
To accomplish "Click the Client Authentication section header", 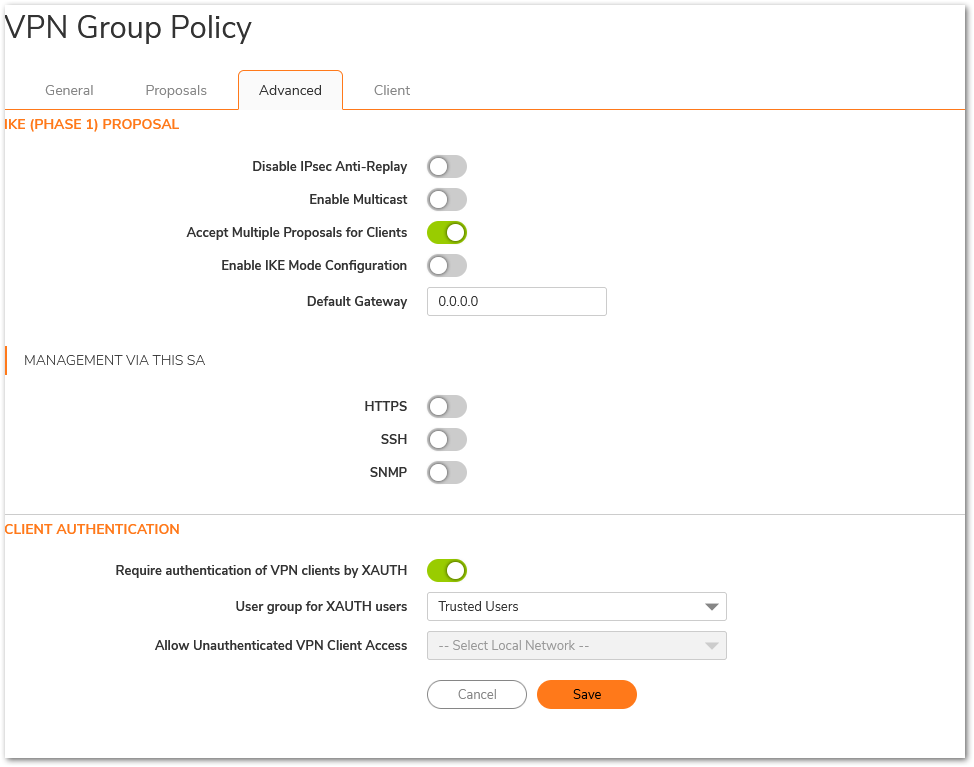I will pos(92,529).
